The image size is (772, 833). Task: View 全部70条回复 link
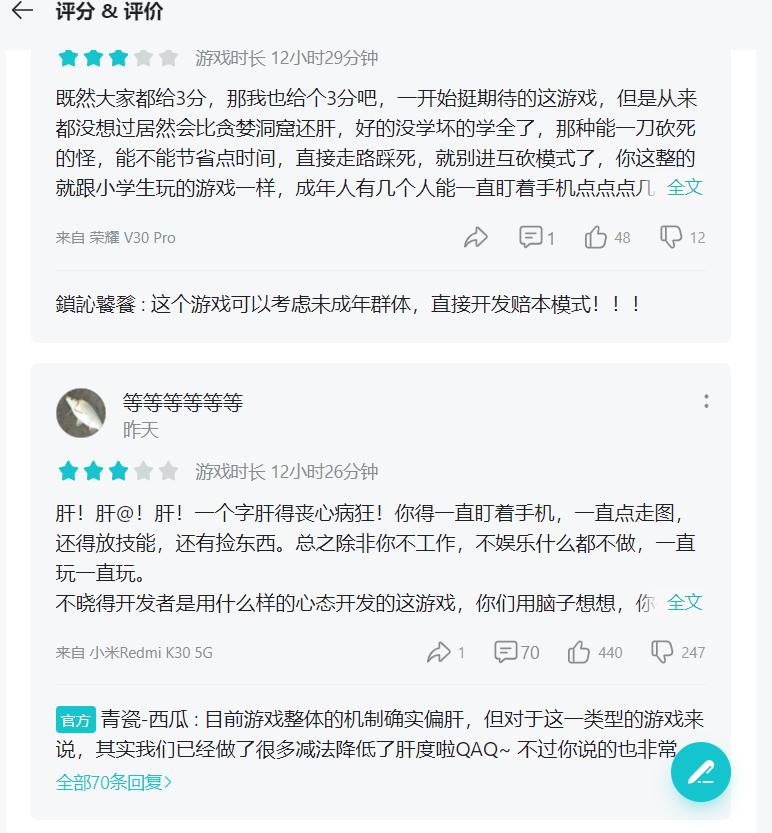114,782
